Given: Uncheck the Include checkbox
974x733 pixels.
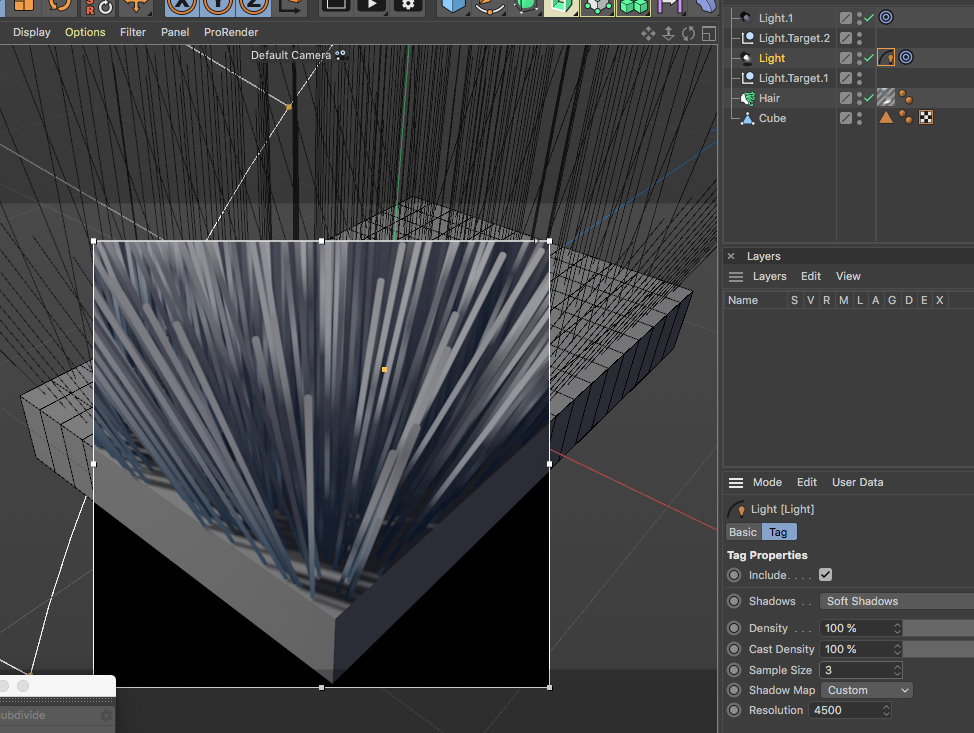Looking at the screenshot, I should (825, 575).
